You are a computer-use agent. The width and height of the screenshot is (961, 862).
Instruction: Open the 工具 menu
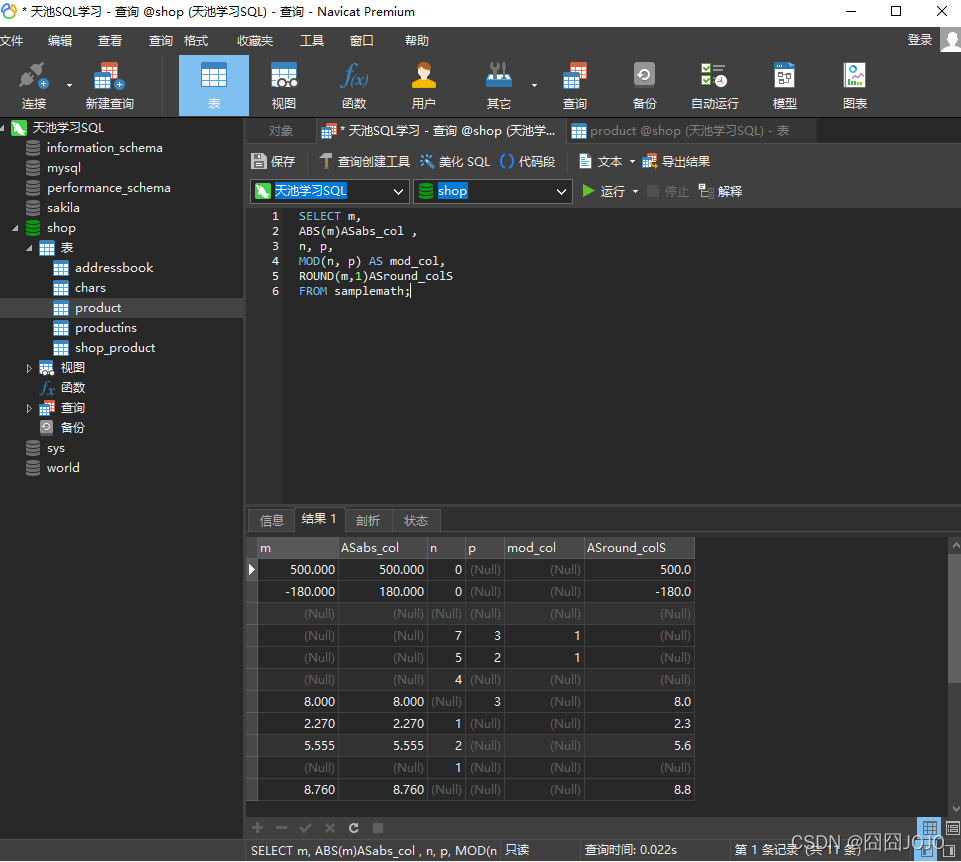pyautogui.click(x=311, y=40)
